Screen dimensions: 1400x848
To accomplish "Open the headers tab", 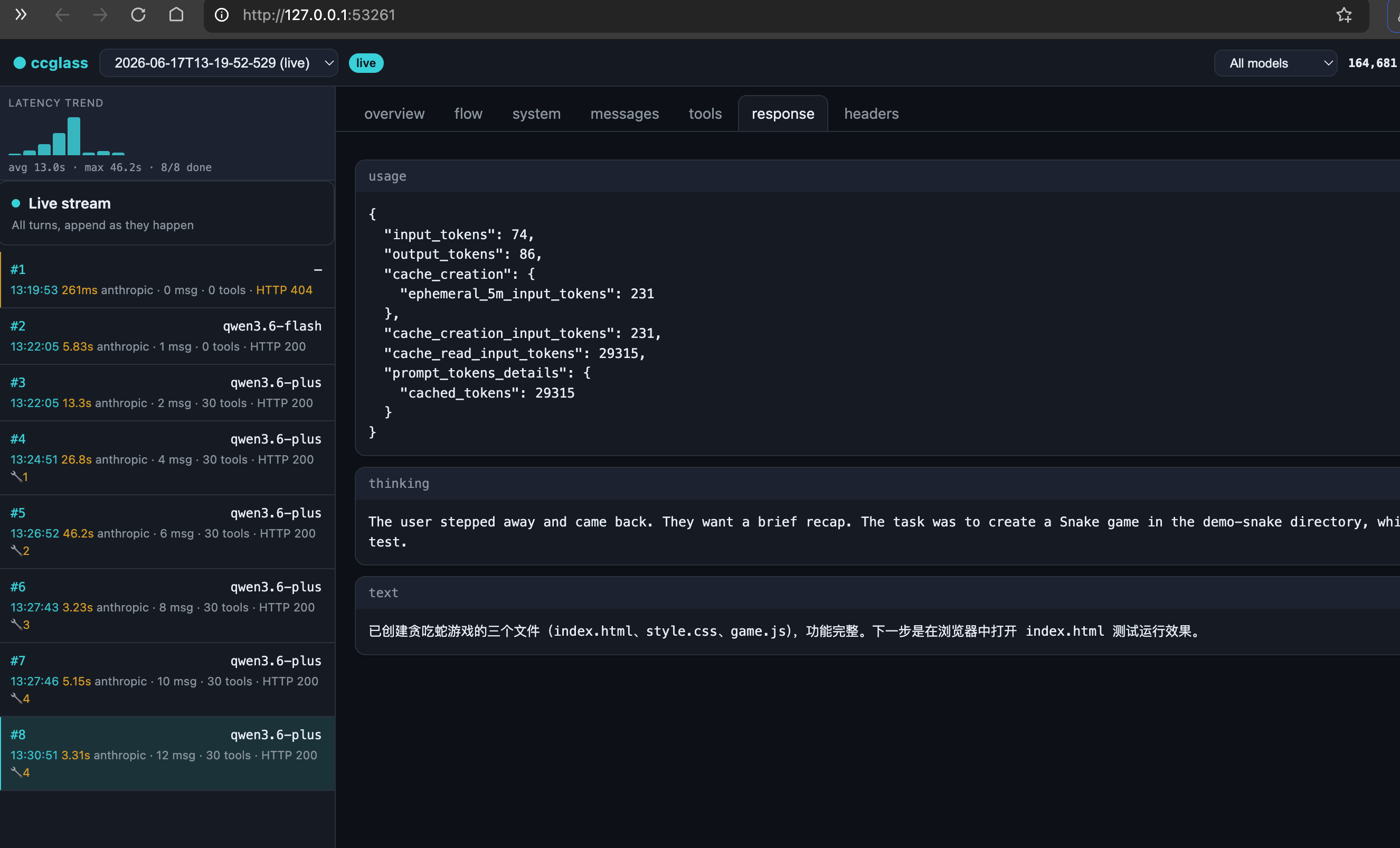I will 871,114.
